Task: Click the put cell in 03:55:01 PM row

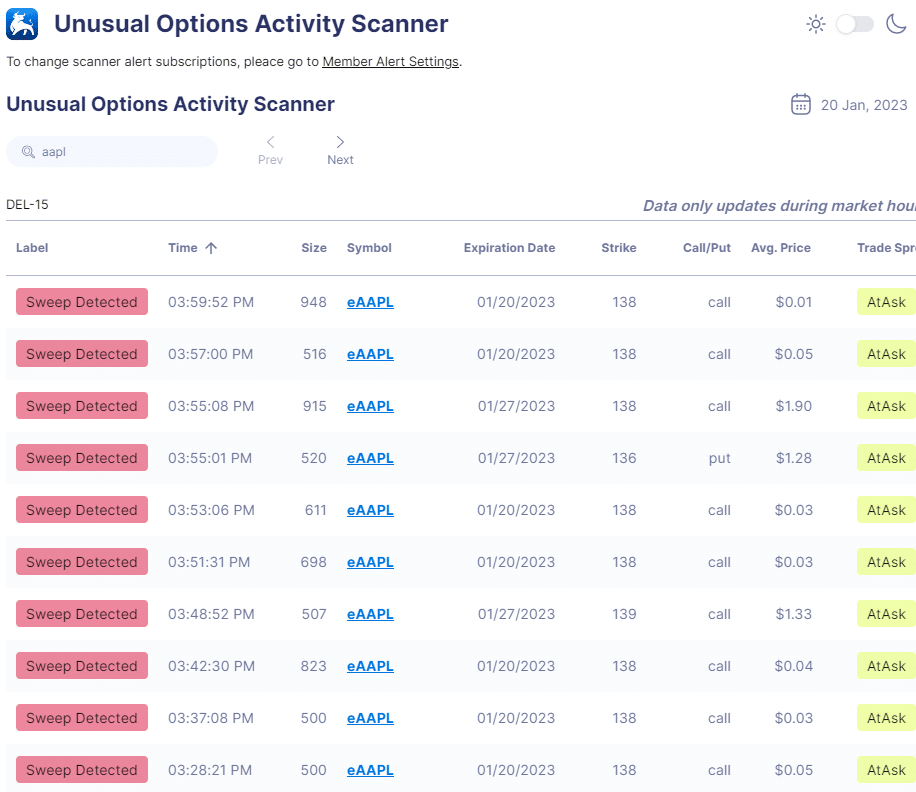Action: 720,458
